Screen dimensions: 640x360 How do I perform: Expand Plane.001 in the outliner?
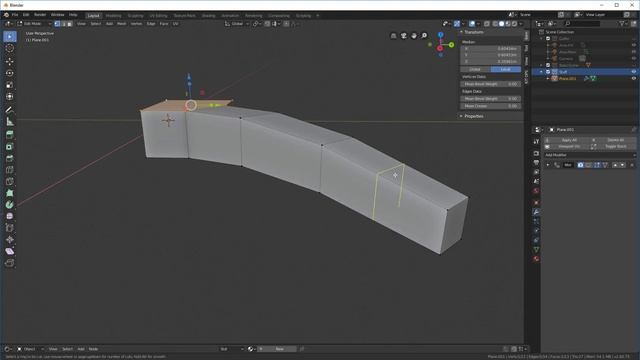coord(548,78)
